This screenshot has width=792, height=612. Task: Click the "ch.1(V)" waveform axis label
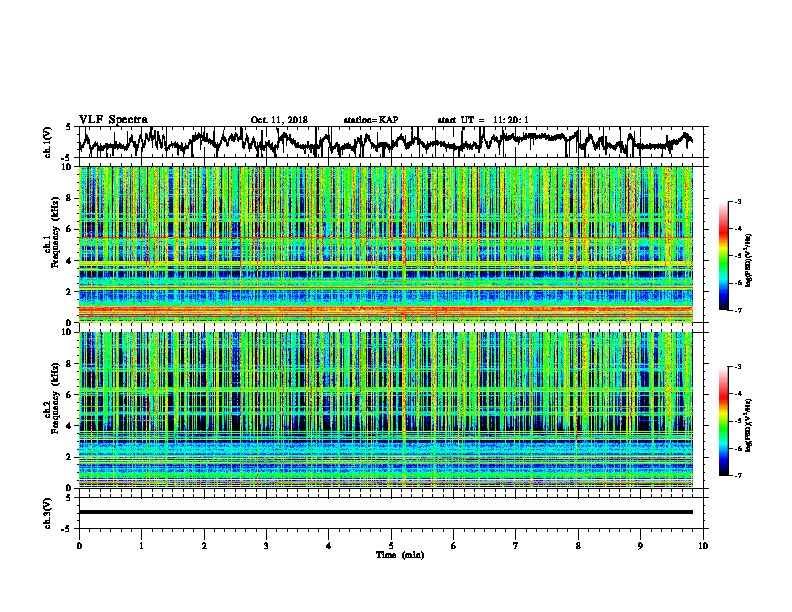tap(47, 142)
